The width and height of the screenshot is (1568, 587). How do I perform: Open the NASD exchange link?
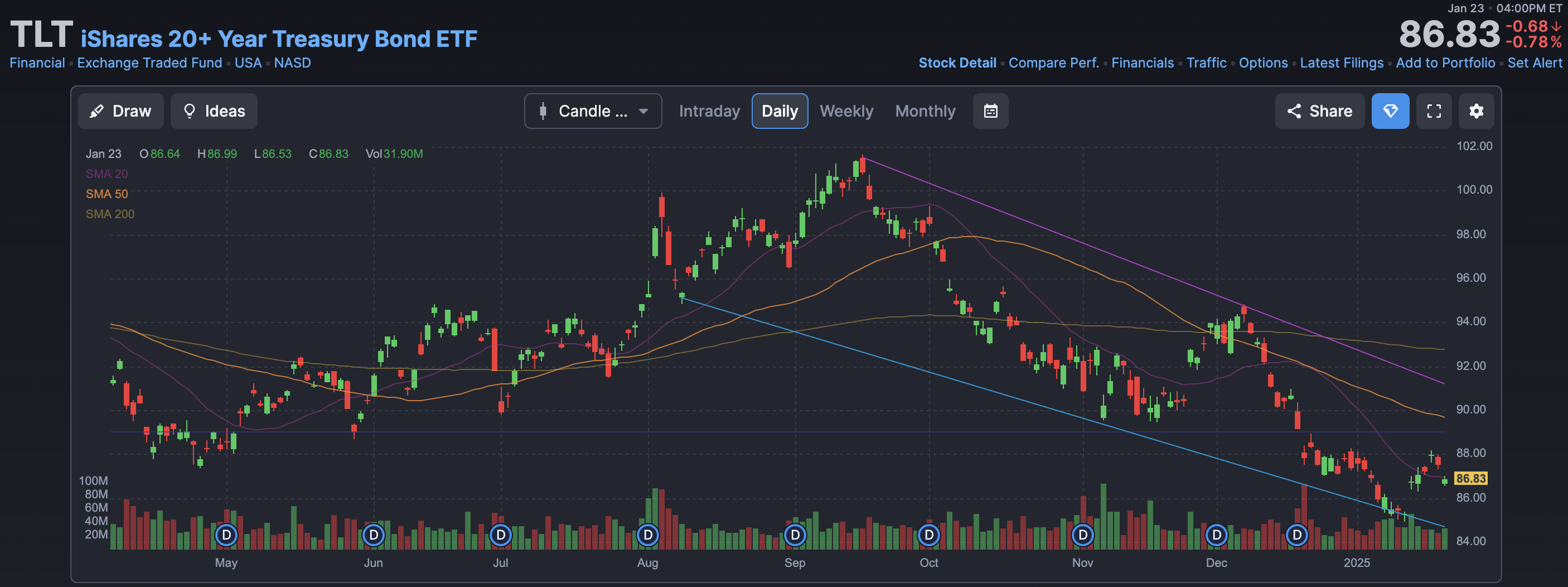pyautogui.click(x=292, y=62)
